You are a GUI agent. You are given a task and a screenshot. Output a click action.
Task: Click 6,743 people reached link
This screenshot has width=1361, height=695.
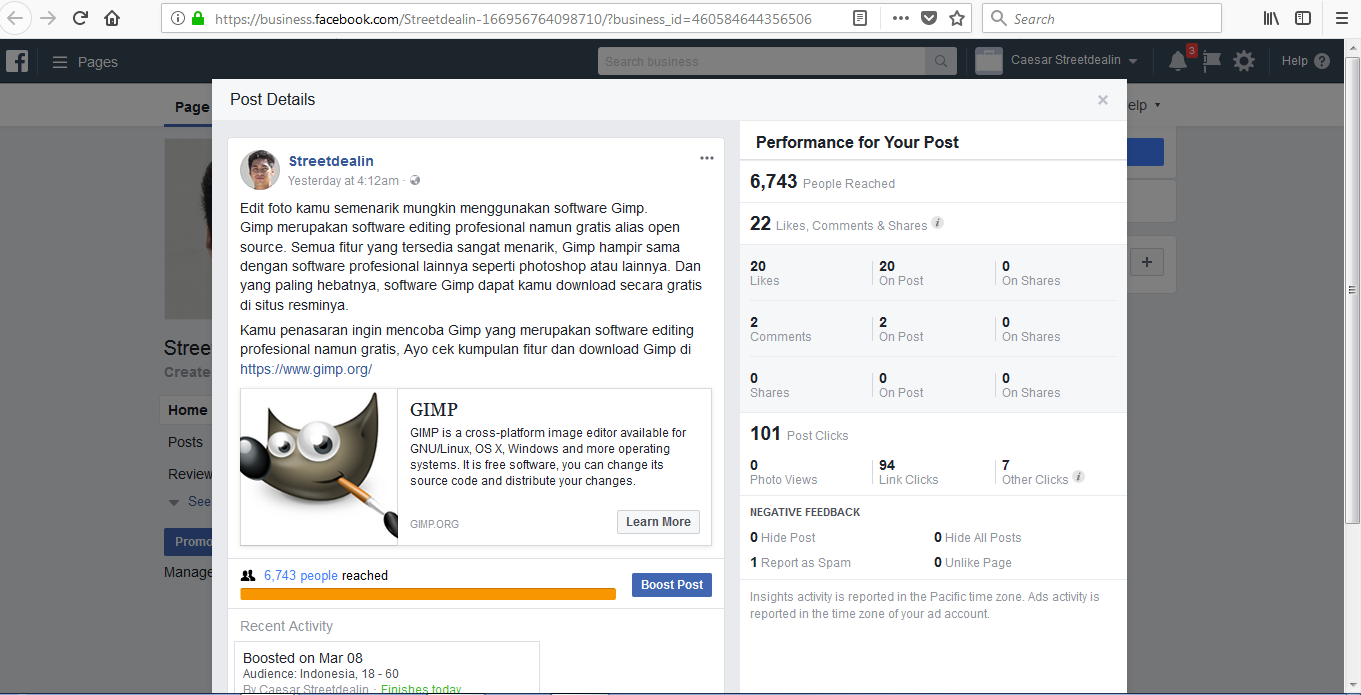[x=301, y=576]
